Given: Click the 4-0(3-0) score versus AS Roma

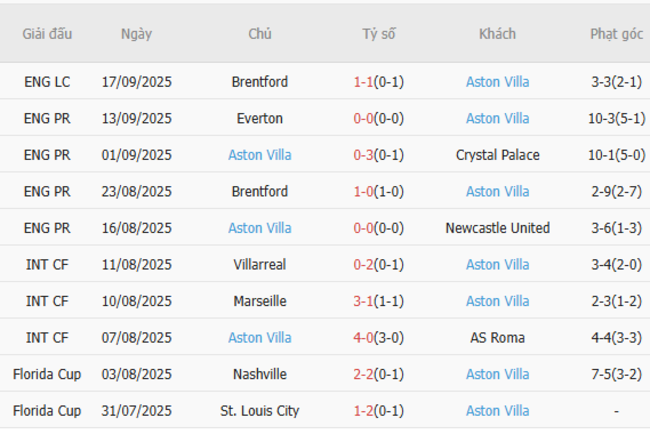Looking at the screenshot, I should (379, 337).
